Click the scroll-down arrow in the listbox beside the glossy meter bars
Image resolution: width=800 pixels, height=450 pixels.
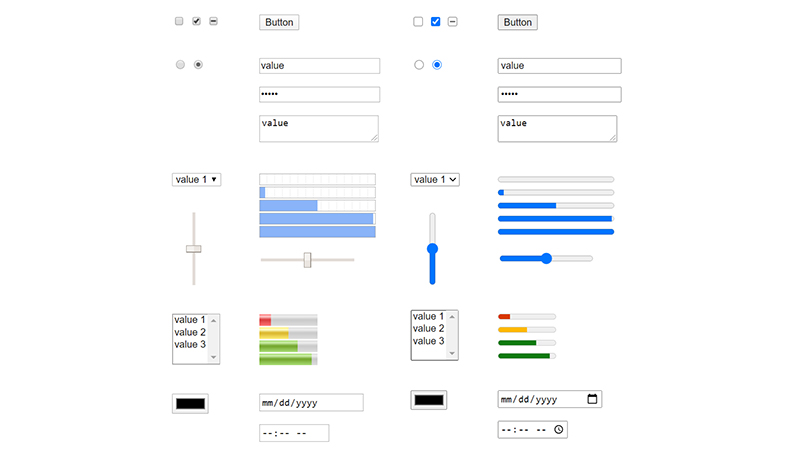[214, 357]
